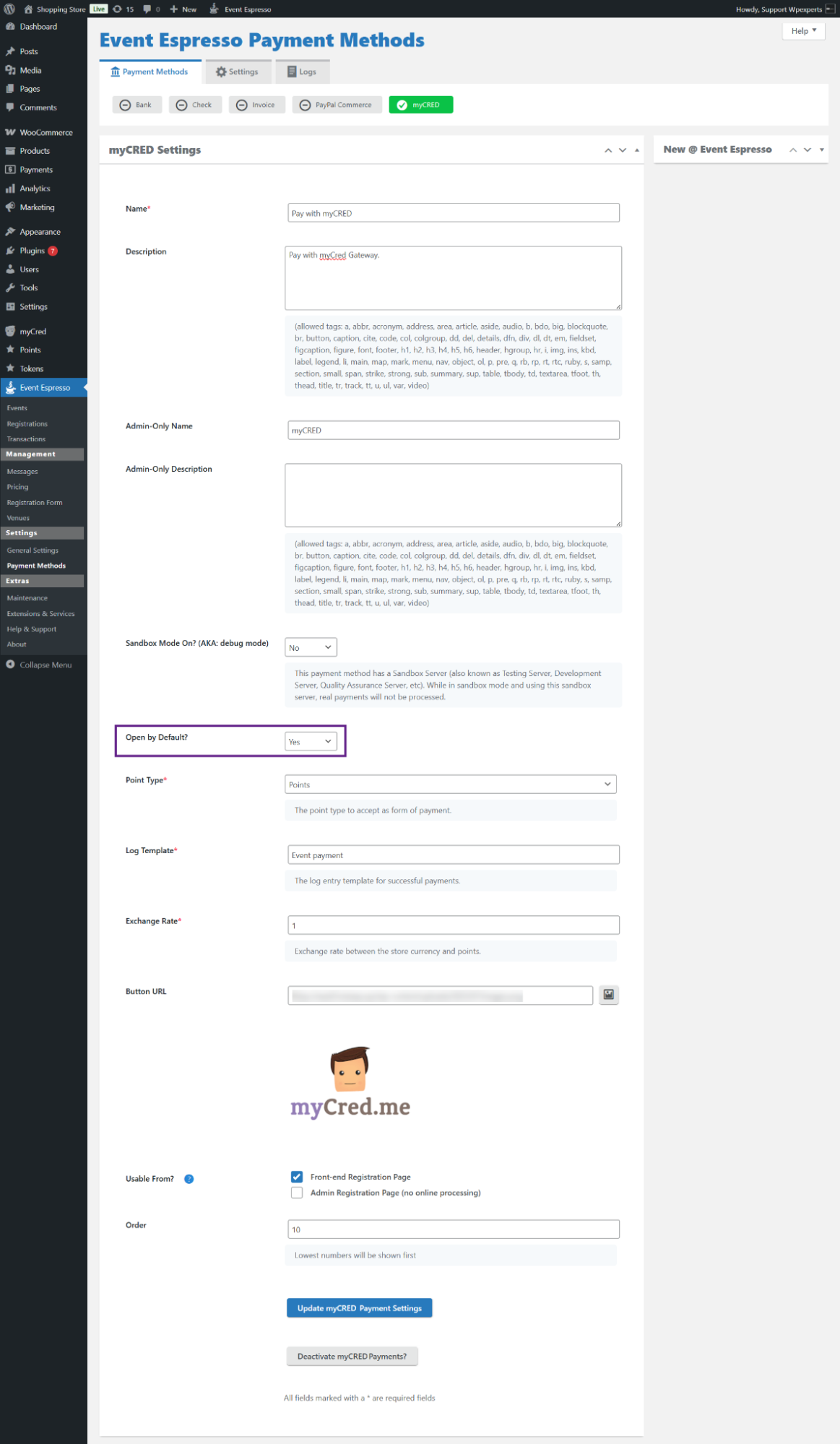840x1444 pixels.
Task: Open the Open by Default dropdown
Action: [311, 741]
